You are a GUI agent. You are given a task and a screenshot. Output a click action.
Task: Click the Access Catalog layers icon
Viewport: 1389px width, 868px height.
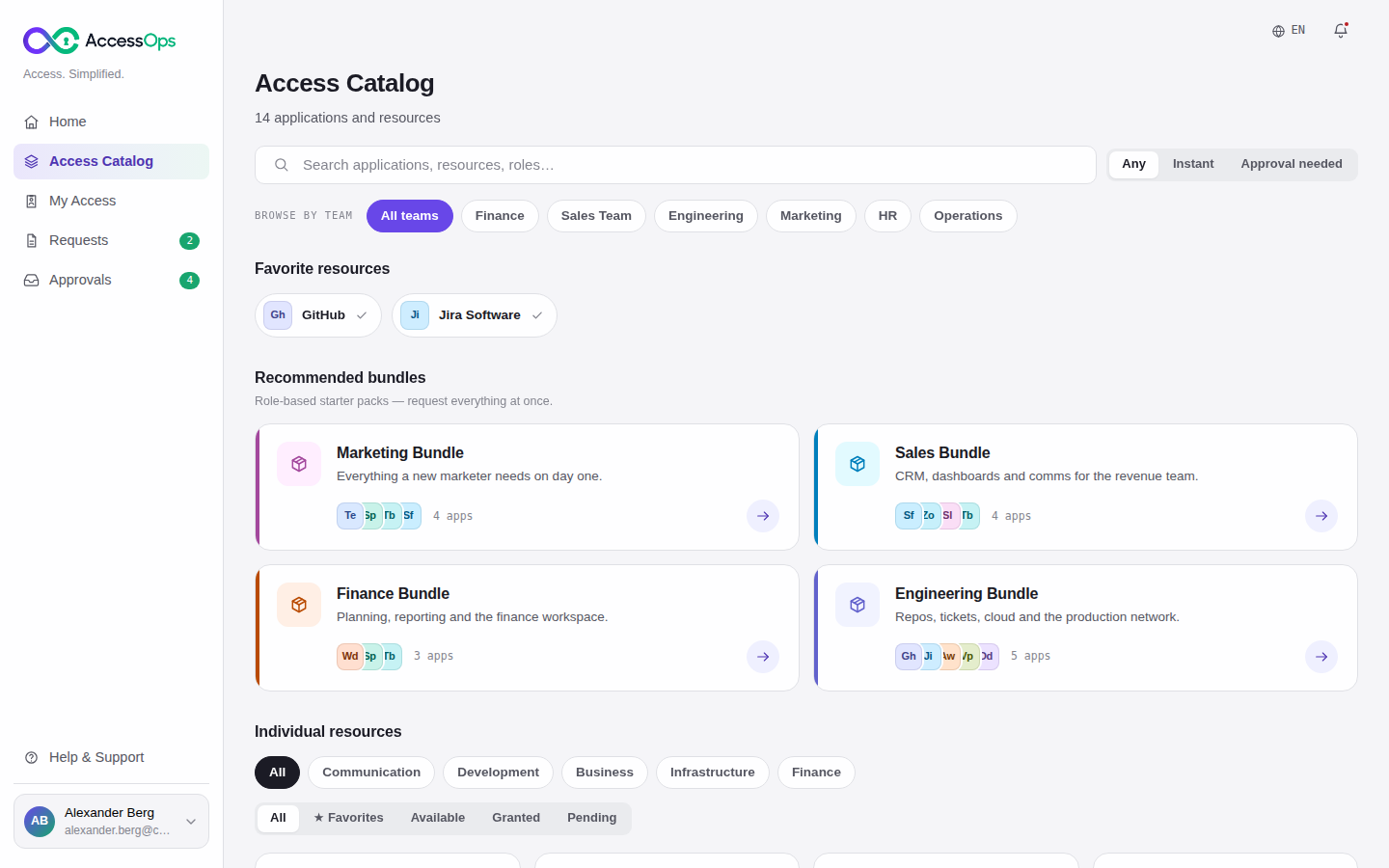[x=31, y=161]
